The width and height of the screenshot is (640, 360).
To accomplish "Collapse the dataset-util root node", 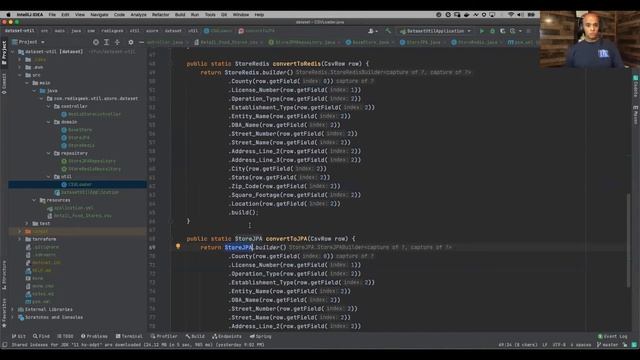I will click(13, 52).
